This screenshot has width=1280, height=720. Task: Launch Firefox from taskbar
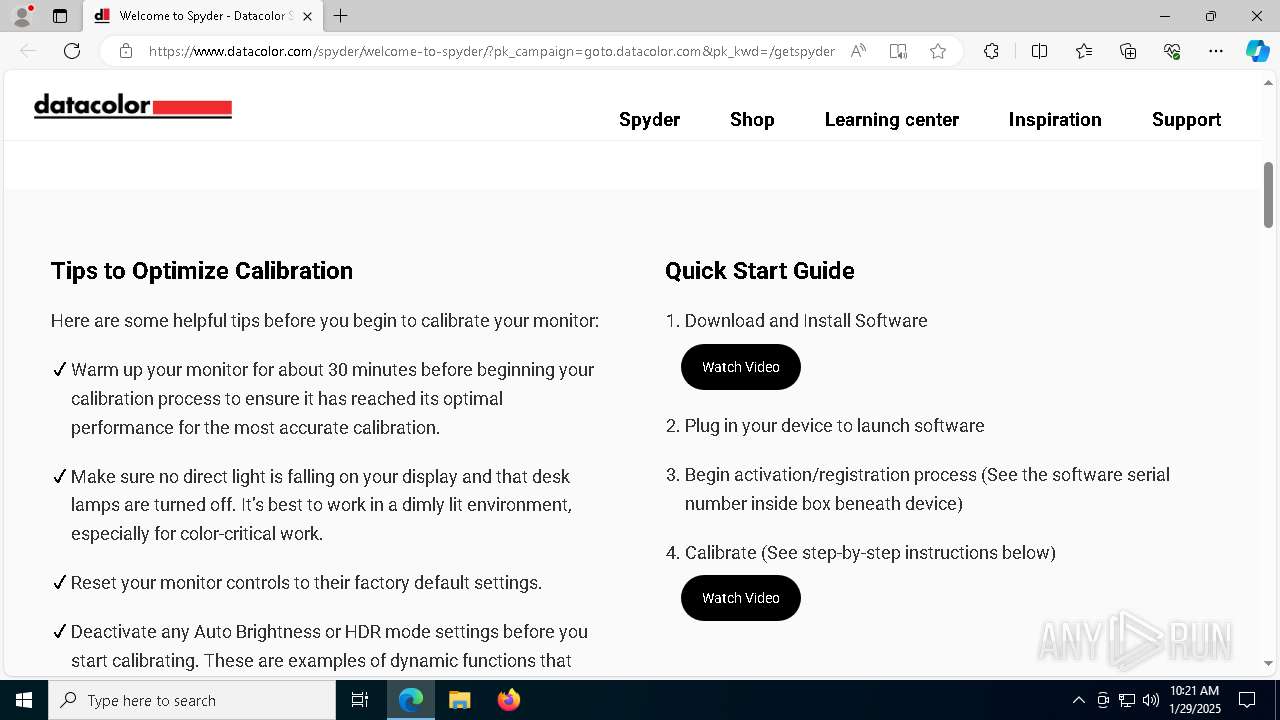coord(508,700)
